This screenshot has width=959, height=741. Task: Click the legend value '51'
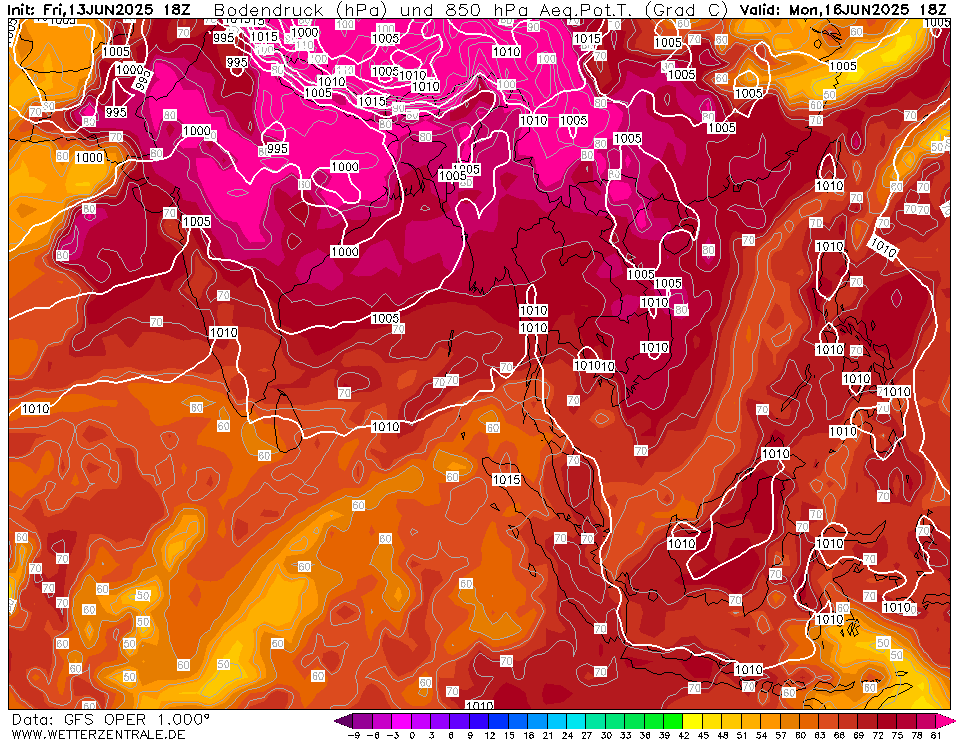point(743,735)
